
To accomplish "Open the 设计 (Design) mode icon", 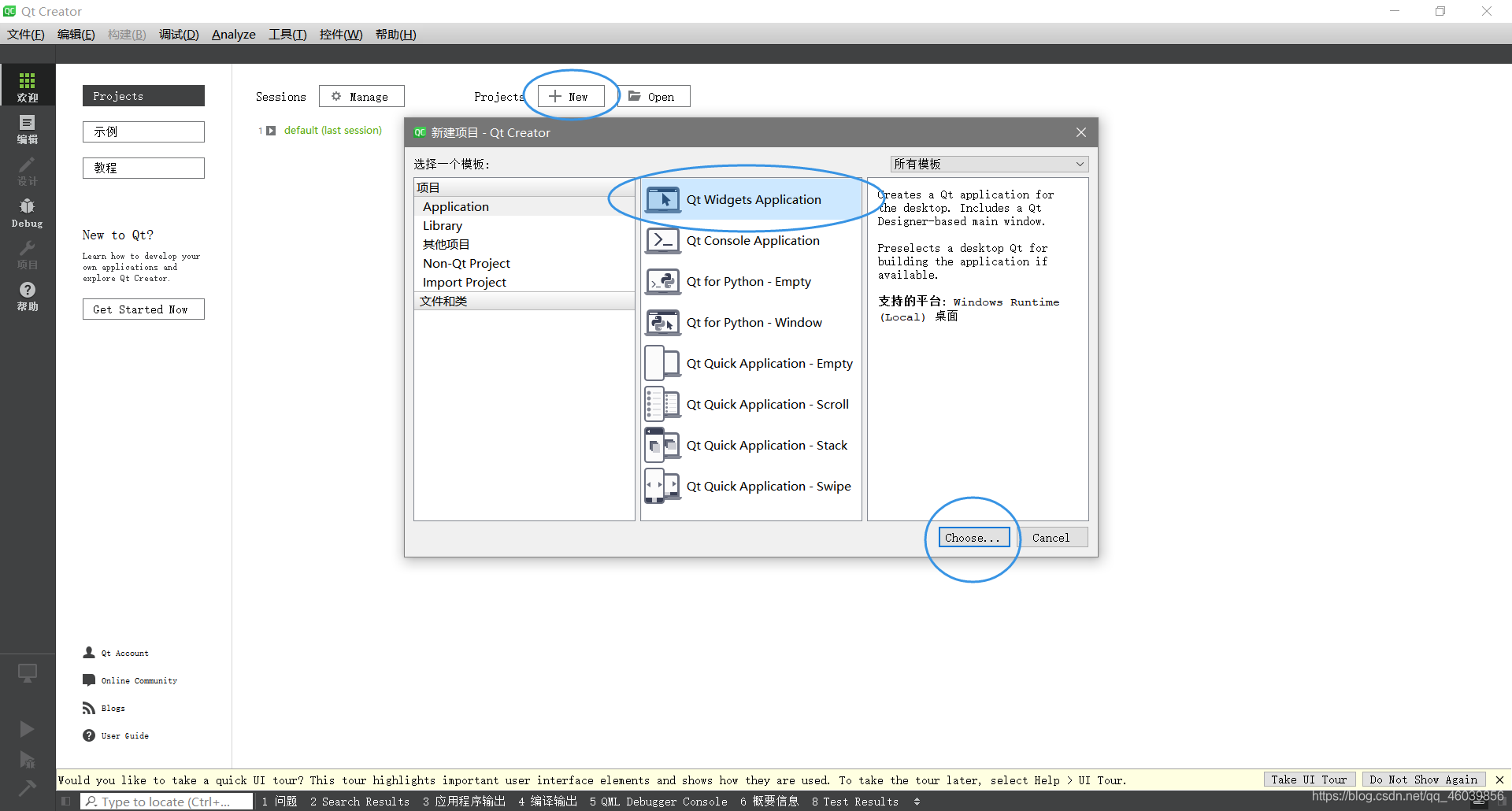I will (28, 170).
